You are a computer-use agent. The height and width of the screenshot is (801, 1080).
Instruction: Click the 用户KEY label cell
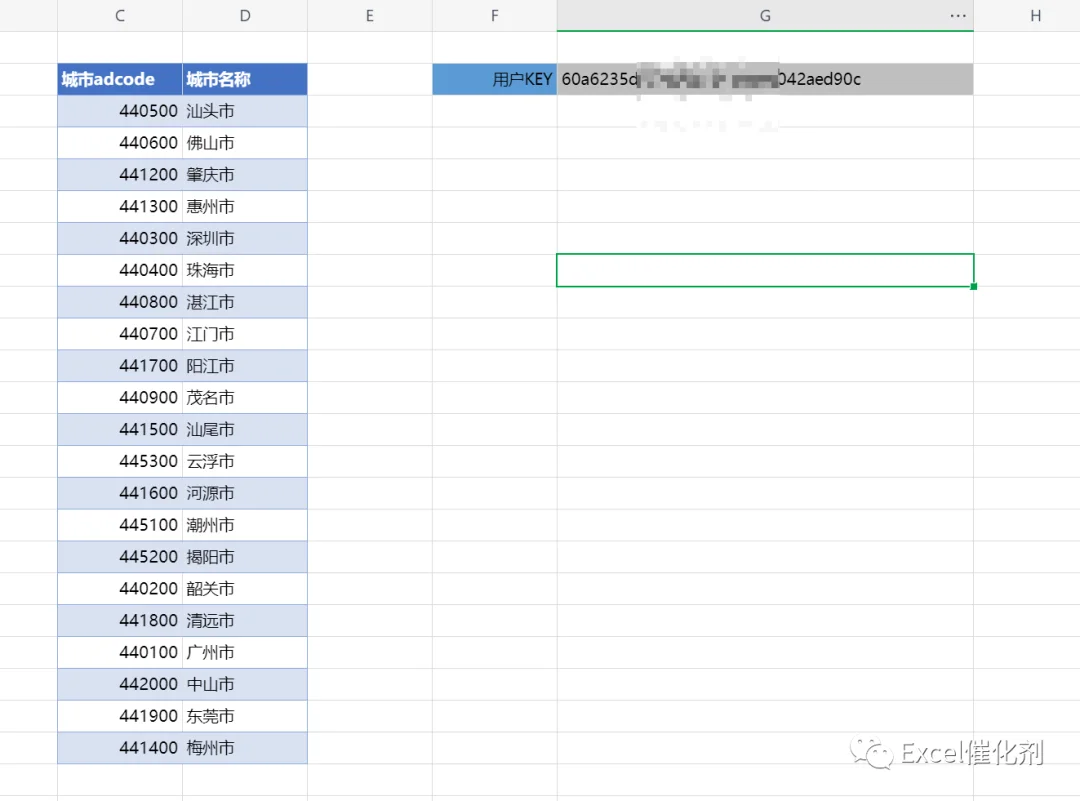coord(495,79)
